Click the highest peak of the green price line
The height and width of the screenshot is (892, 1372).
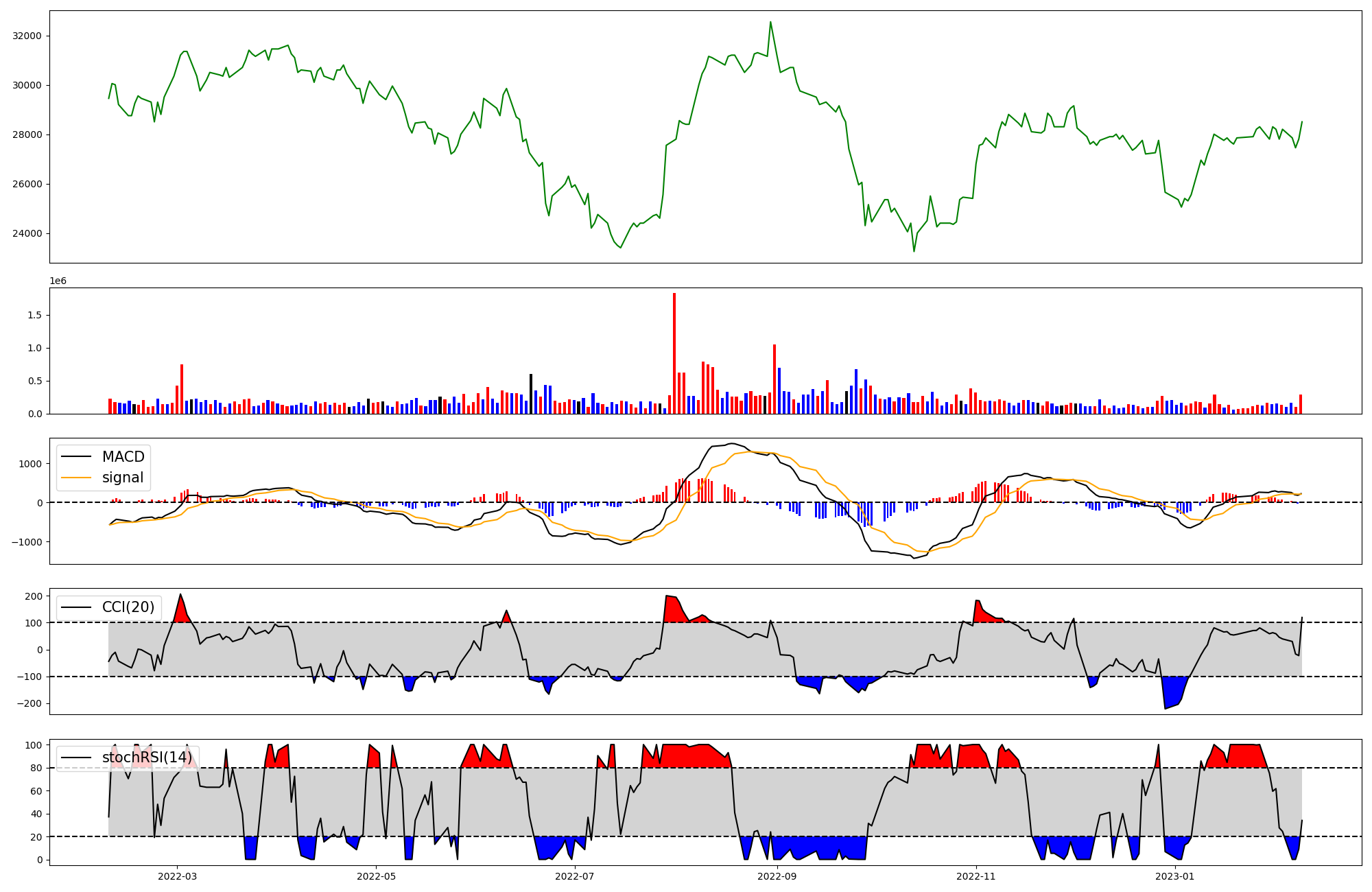(x=770, y=22)
